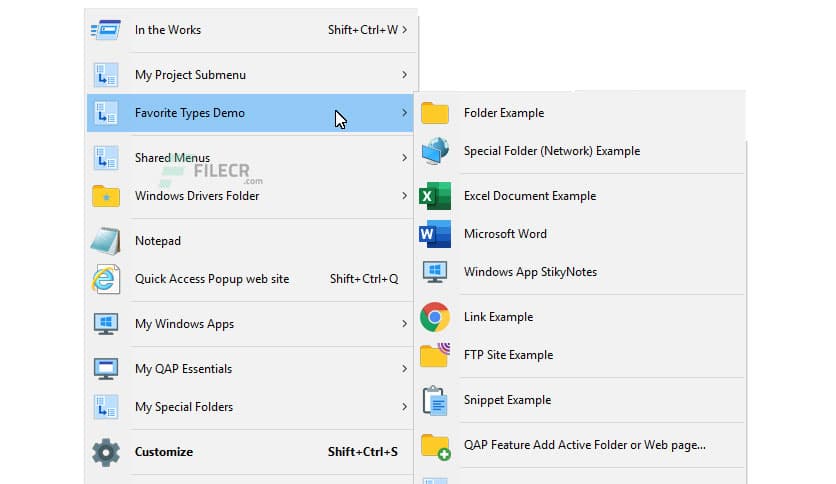
Task: Click the Snippet Example clipboard icon
Action: click(x=435, y=400)
